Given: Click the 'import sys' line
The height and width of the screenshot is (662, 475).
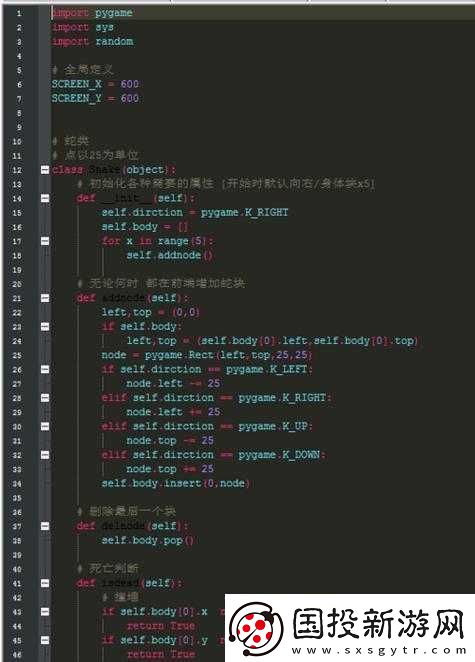Looking at the screenshot, I should click(83, 27).
